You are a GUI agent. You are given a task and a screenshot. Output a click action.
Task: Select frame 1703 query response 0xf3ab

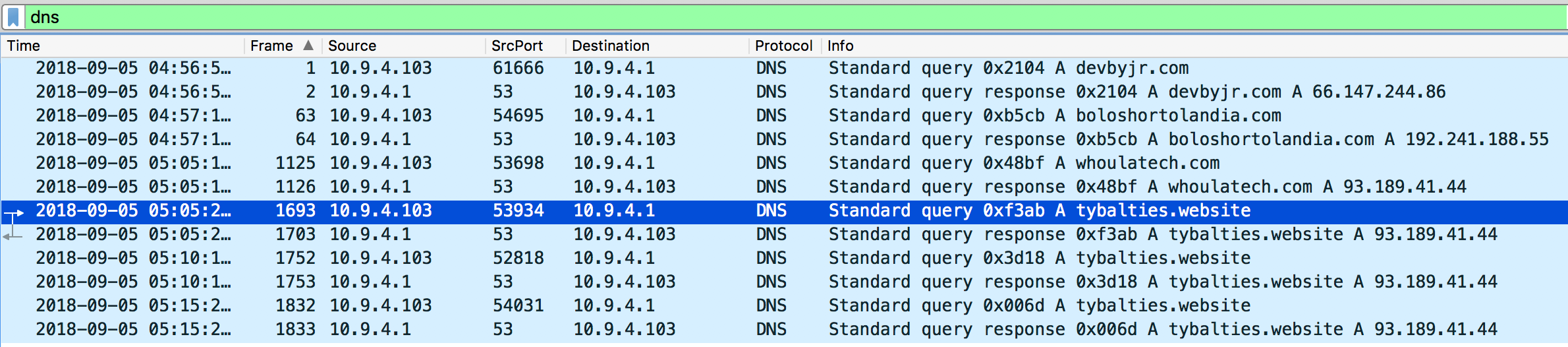(784, 234)
